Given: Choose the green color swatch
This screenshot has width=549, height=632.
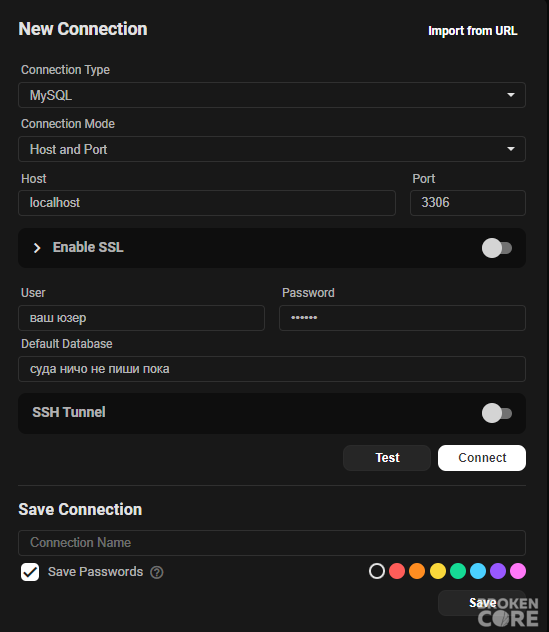Looking at the screenshot, I should tap(458, 571).
